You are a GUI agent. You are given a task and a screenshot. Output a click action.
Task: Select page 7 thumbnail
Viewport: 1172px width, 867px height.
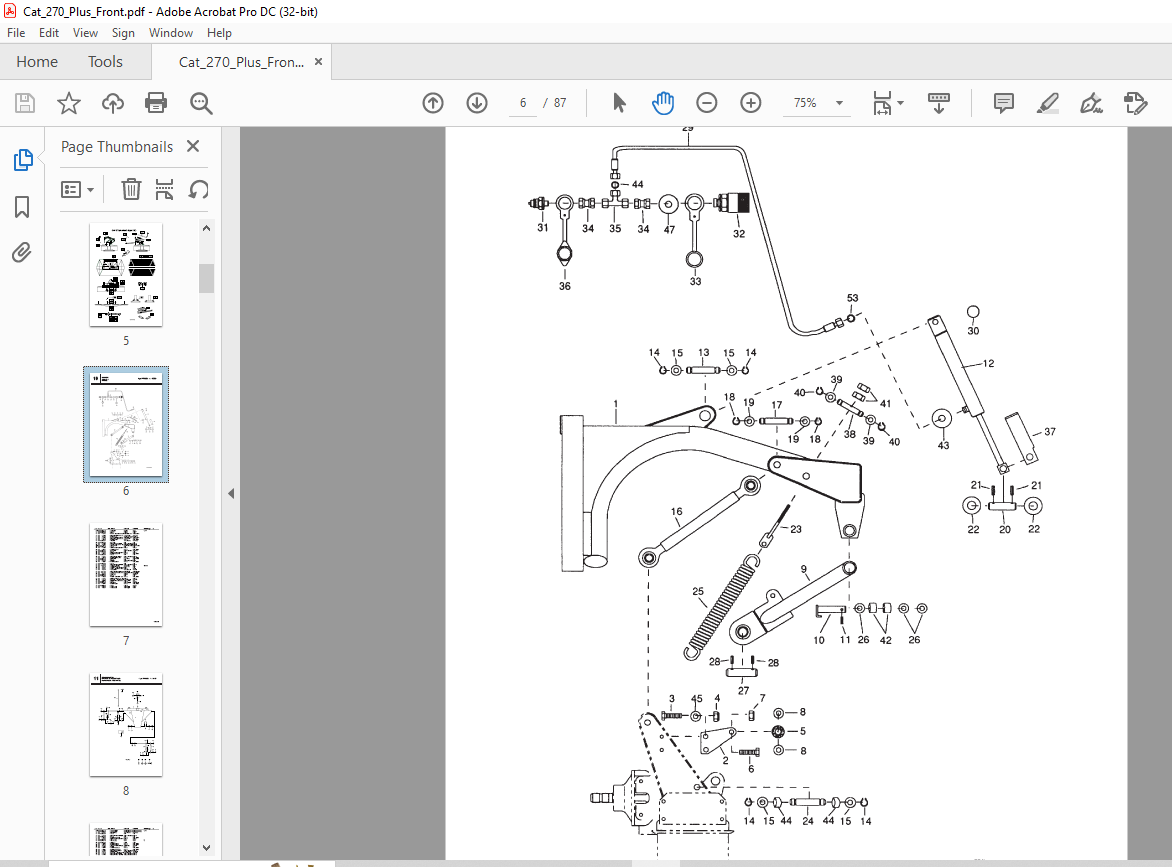[x=126, y=575]
